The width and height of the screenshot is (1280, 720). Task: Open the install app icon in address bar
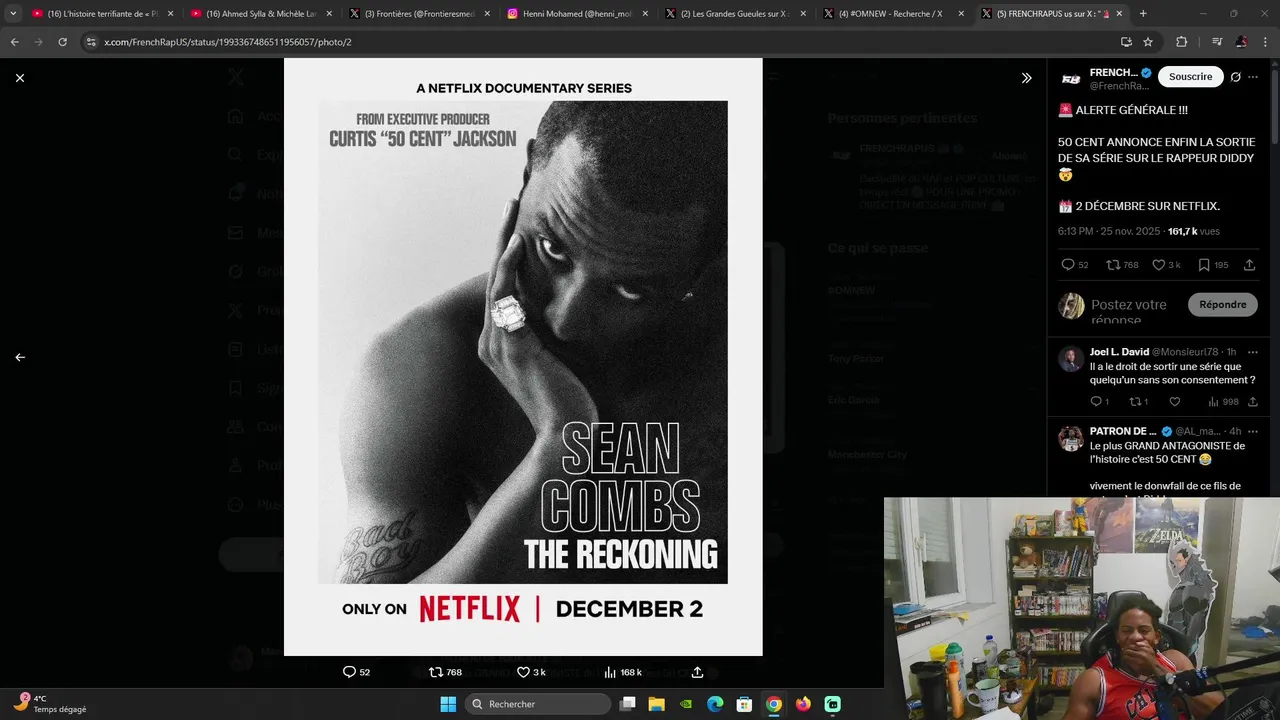point(1126,42)
